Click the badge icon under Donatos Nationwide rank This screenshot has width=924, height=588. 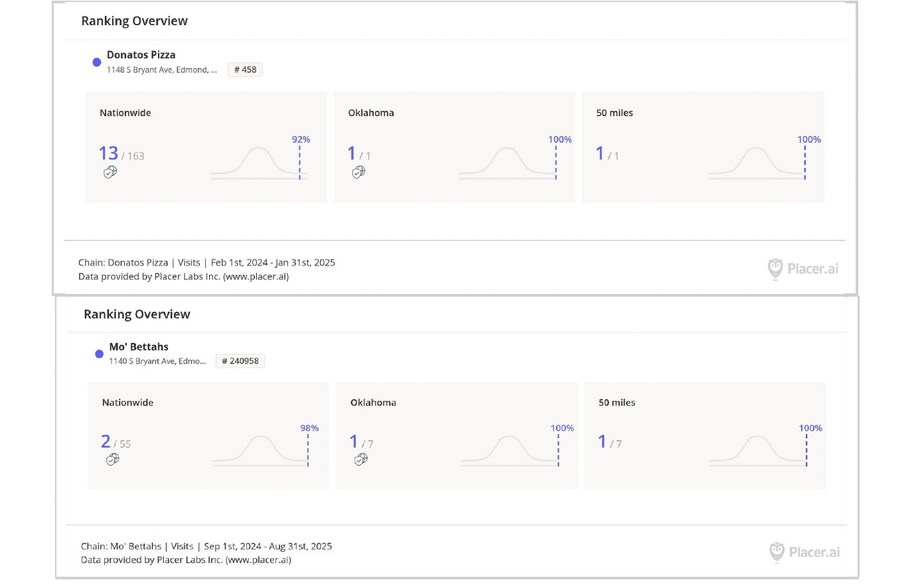pos(110,172)
